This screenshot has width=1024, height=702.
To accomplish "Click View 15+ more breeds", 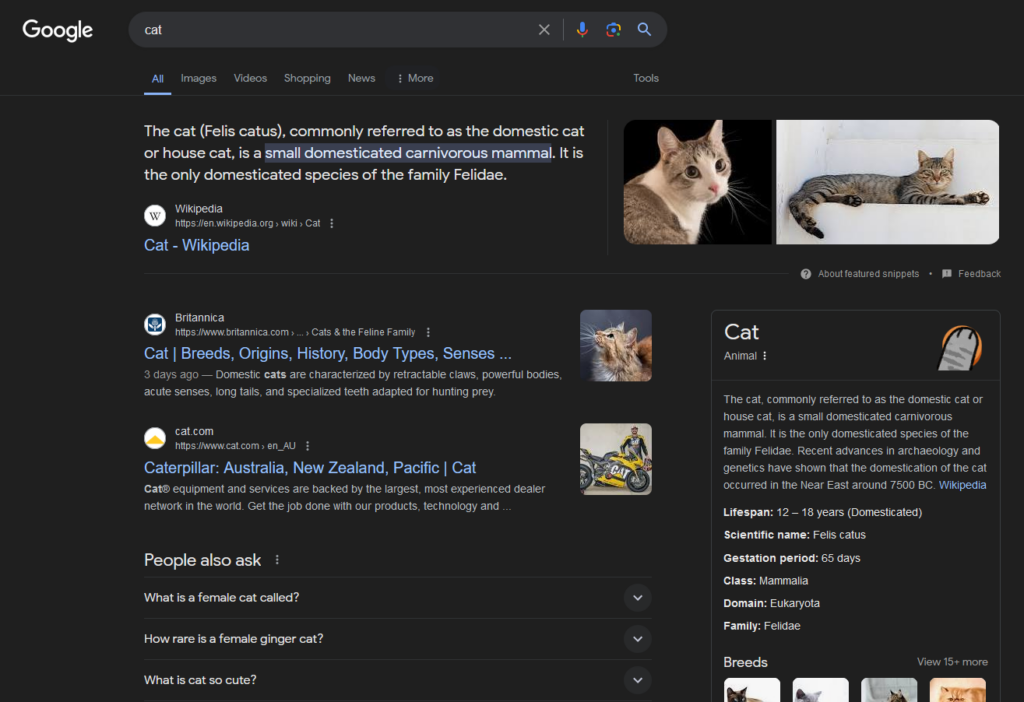I will (x=952, y=662).
